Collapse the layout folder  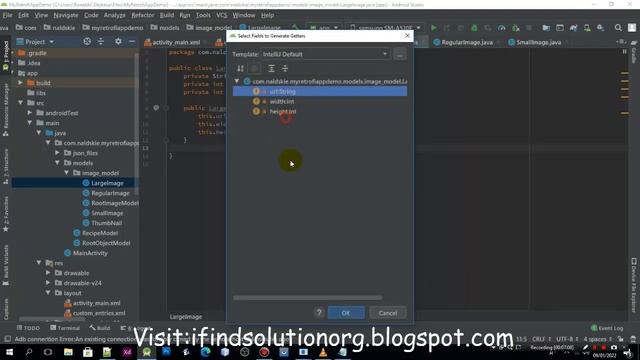coord(48,293)
